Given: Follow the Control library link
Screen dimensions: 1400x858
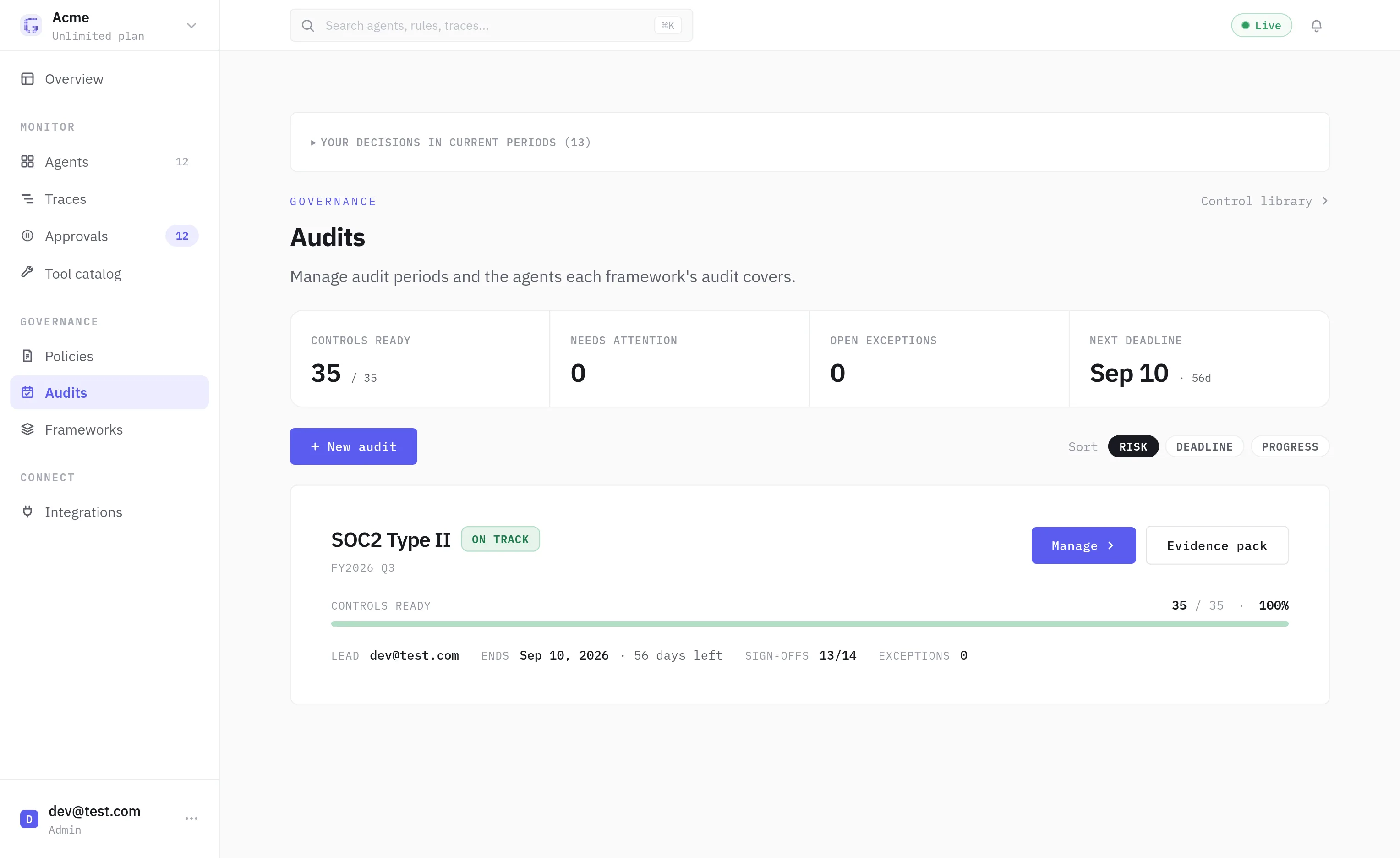Looking at the screenshot, I should pyautogui.click(x=1264, y=201).
